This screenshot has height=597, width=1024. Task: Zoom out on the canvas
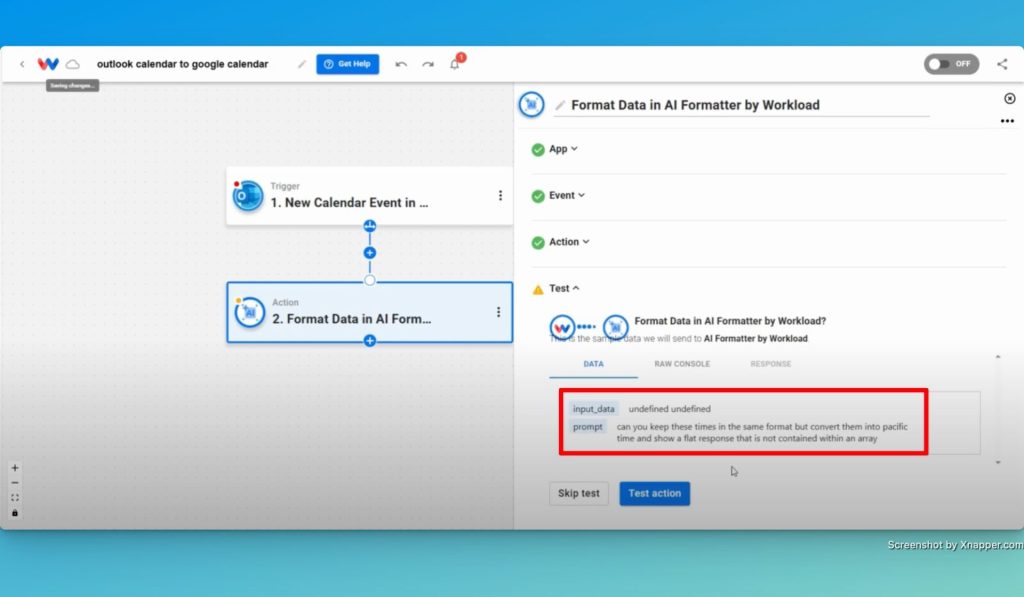tap(15, 483)
